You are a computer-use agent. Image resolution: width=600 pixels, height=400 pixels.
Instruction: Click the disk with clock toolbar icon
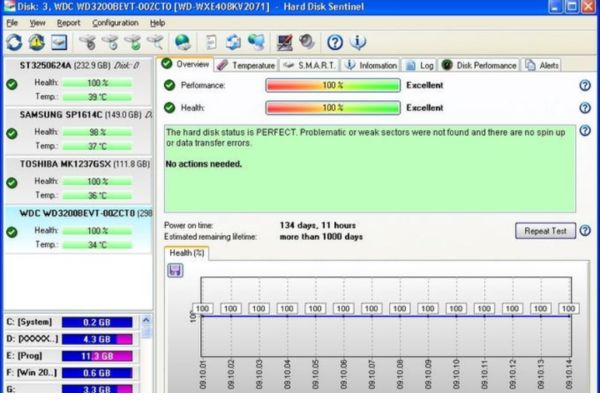(x=111, y=42)
